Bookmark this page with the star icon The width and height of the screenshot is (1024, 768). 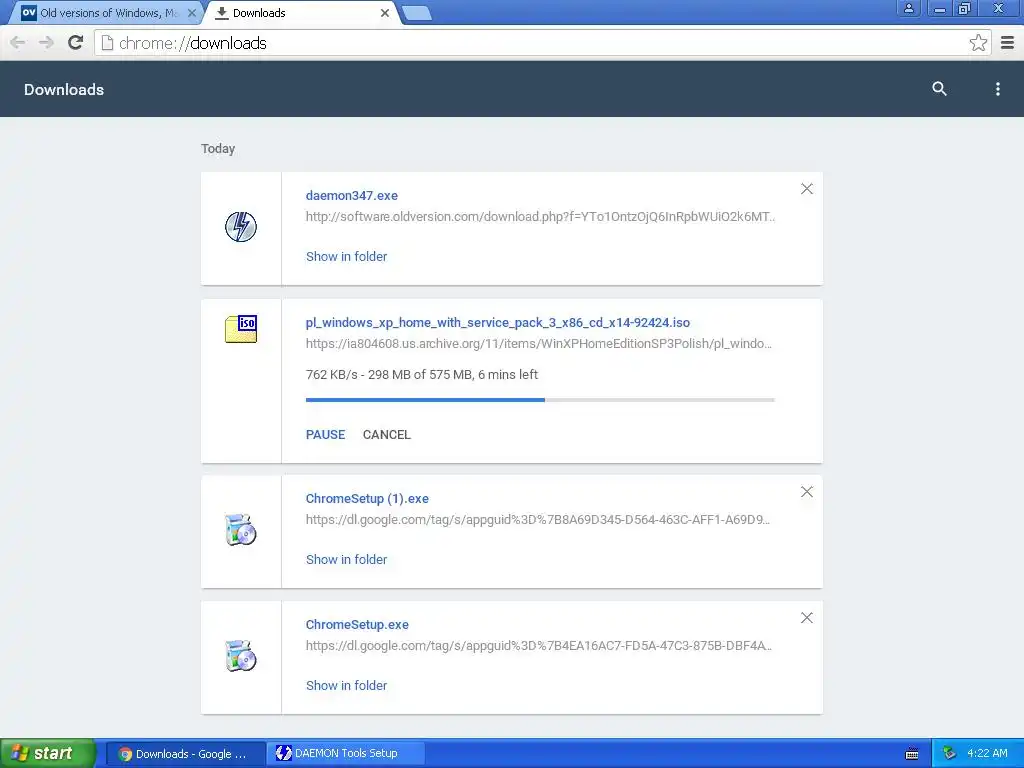point(978,43)
